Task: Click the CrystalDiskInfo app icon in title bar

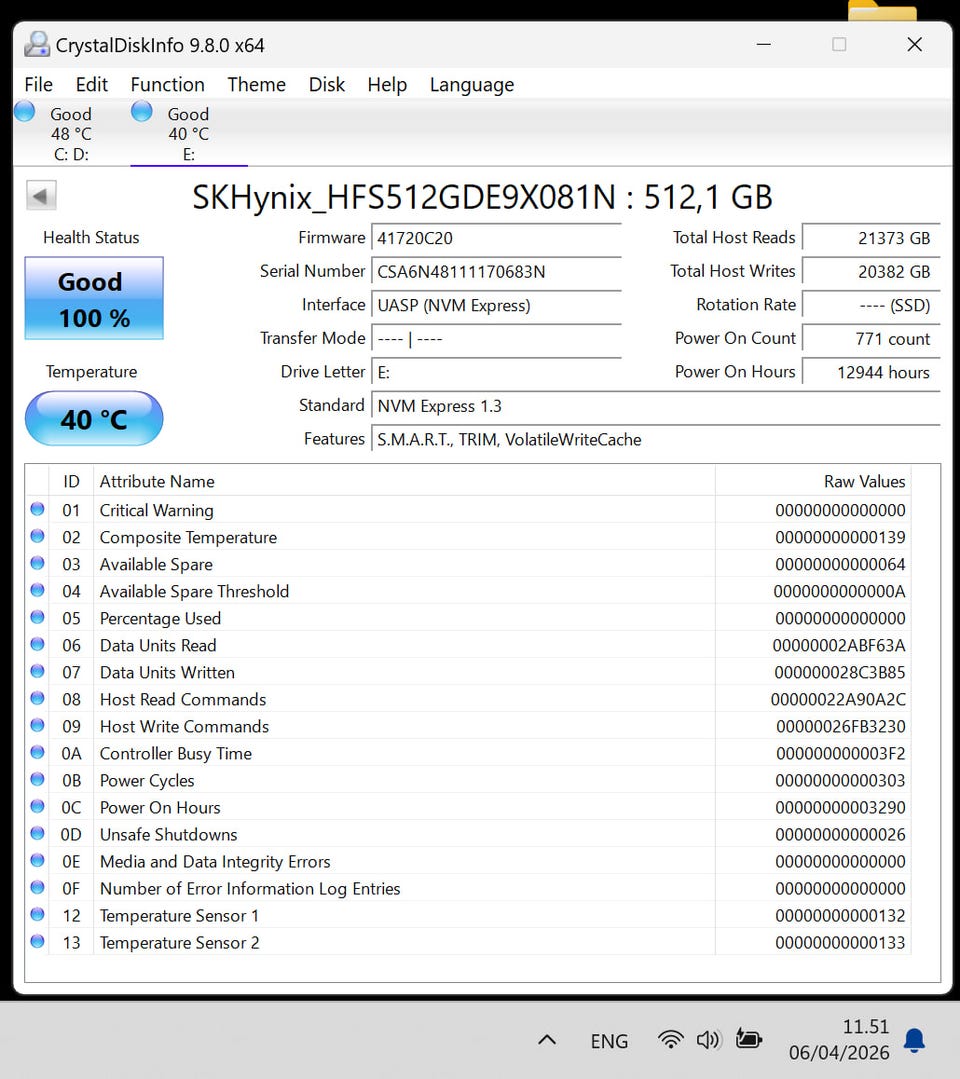Action: (x=37, y=45)
